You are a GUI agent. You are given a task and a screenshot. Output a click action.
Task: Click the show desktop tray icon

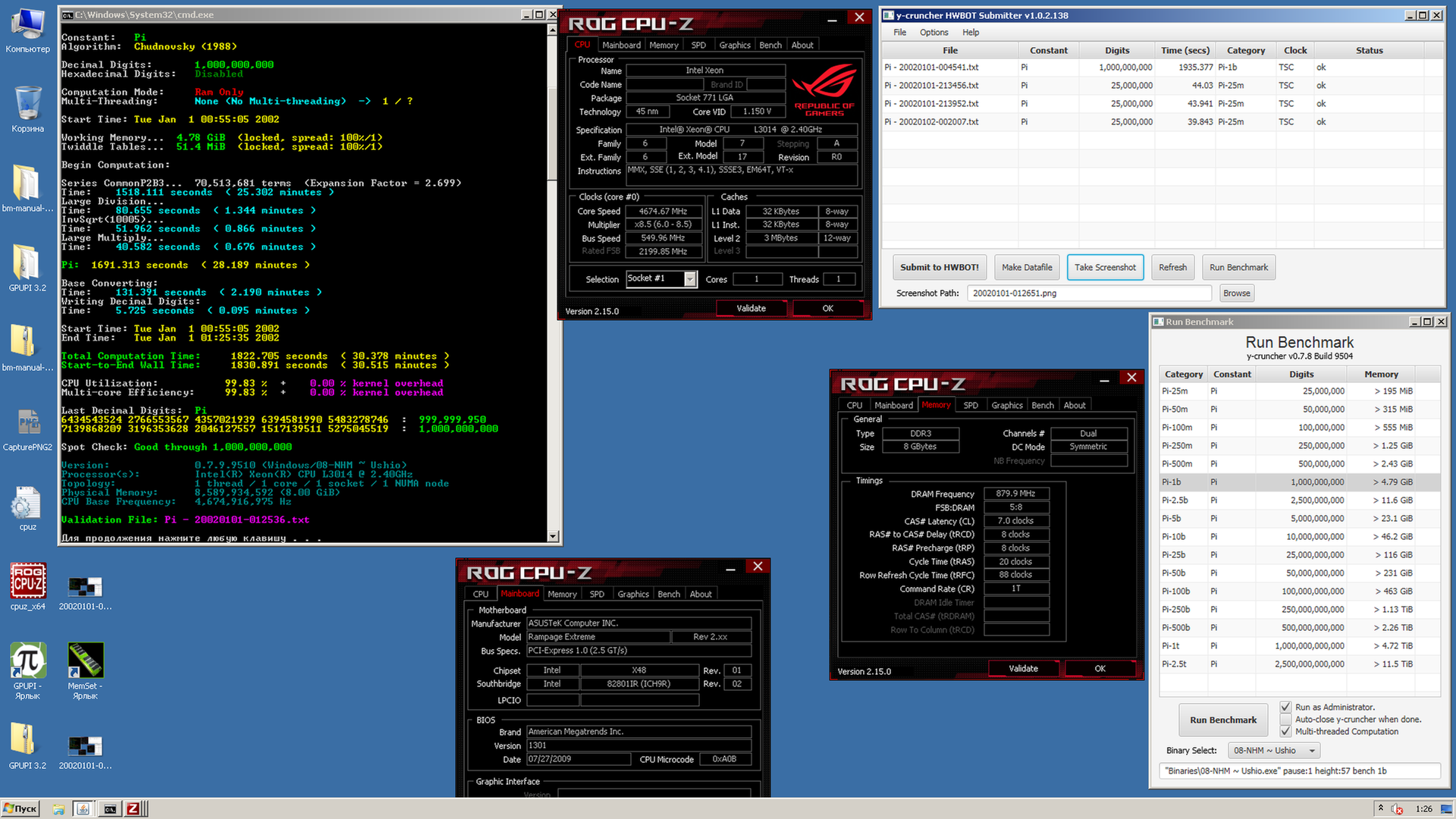click(1447, 809)
